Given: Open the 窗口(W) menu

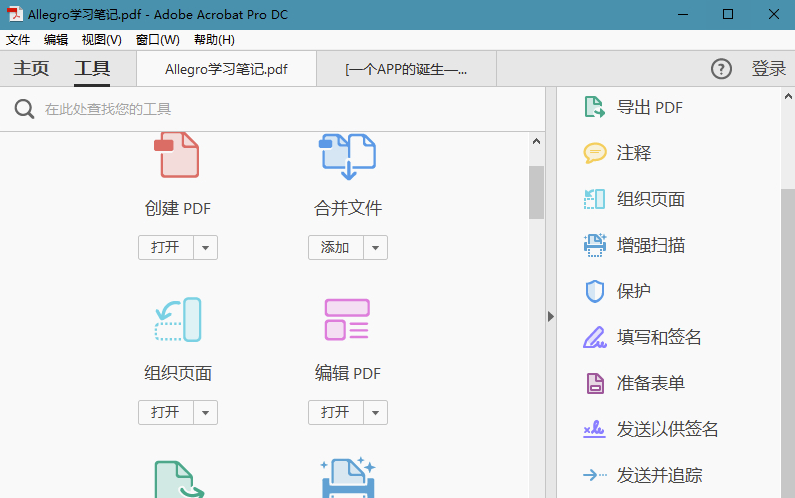Looking at the screenshot, I should pos(158,40).
